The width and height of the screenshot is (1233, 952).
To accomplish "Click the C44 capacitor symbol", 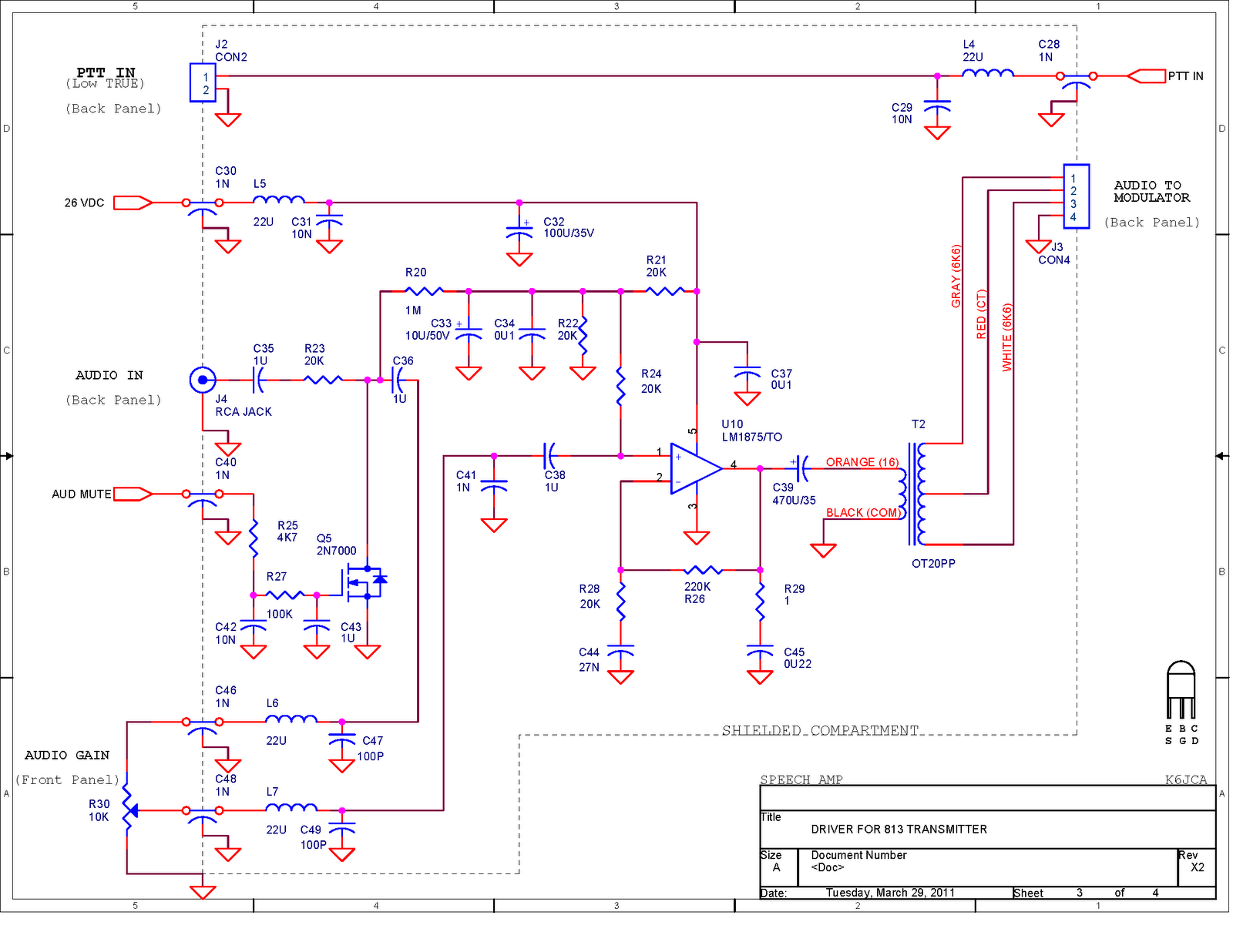I will click(620, 651).
